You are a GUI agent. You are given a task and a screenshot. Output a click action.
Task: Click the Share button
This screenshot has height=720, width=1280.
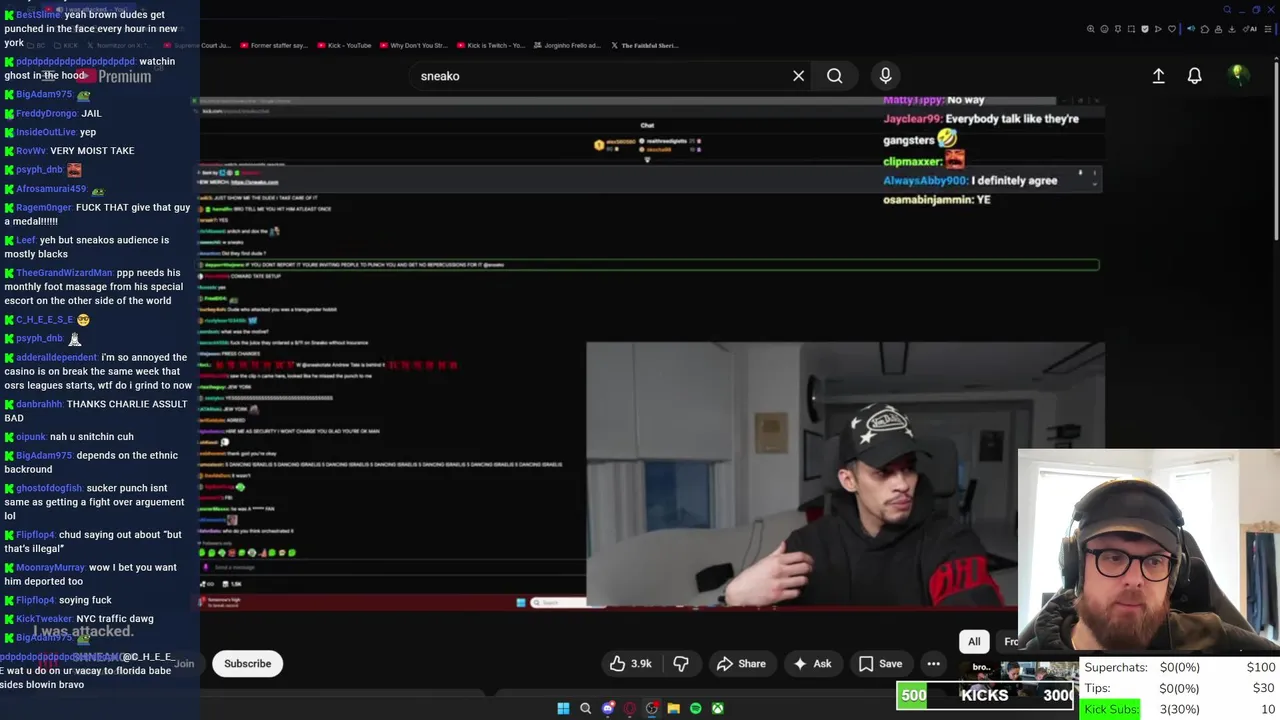pos(741,664)
